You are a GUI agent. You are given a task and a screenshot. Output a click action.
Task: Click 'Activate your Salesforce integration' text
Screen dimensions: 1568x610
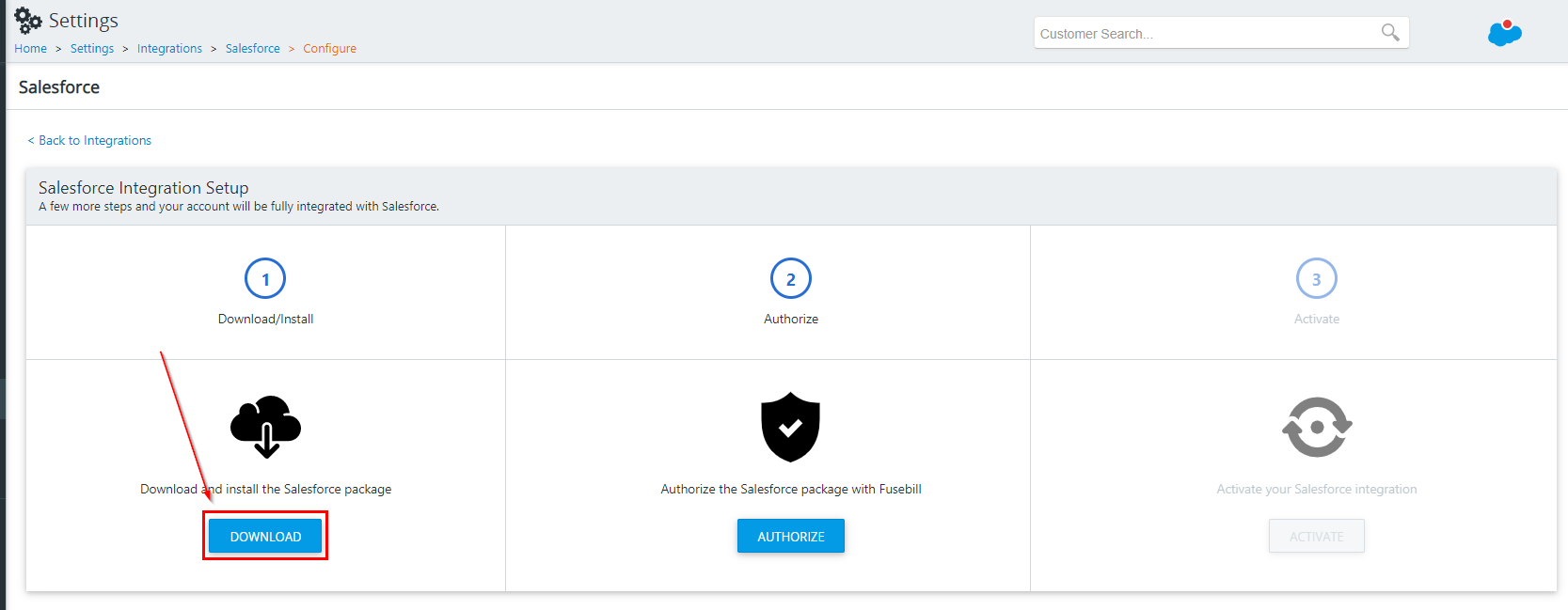point(1317,490)
